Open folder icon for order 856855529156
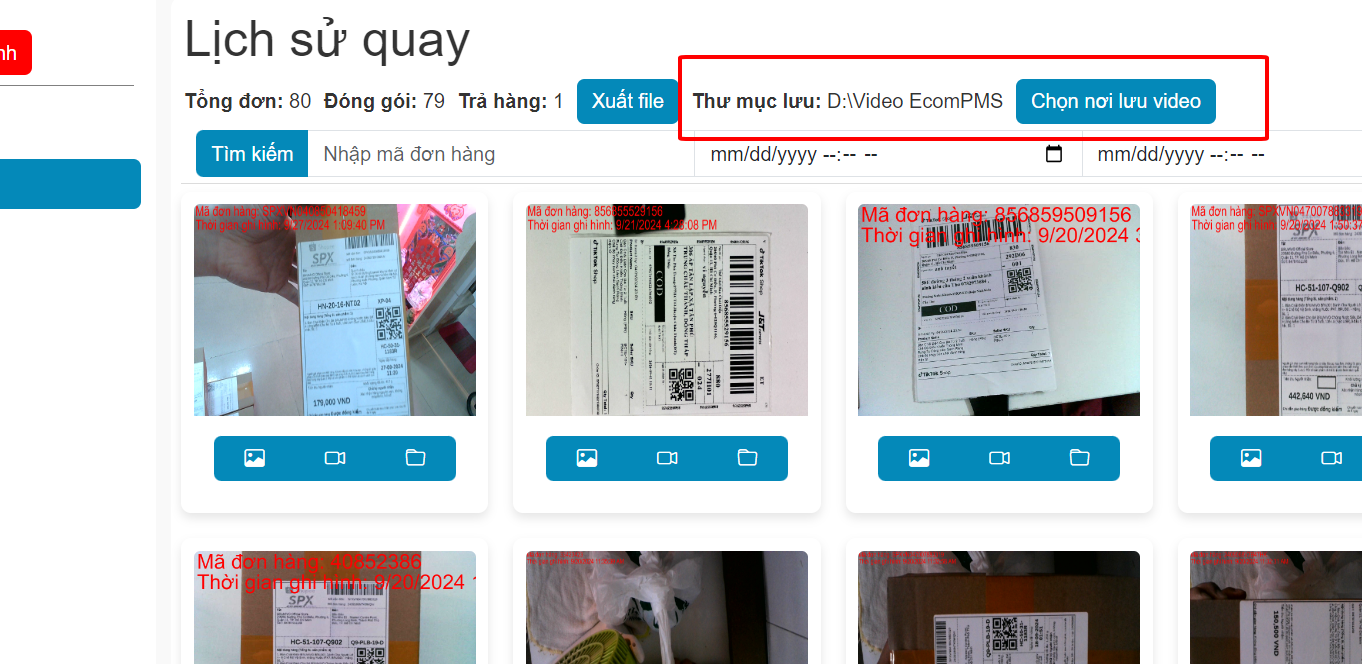Screen dimensions: 1362x664 [x=747, y=458]
